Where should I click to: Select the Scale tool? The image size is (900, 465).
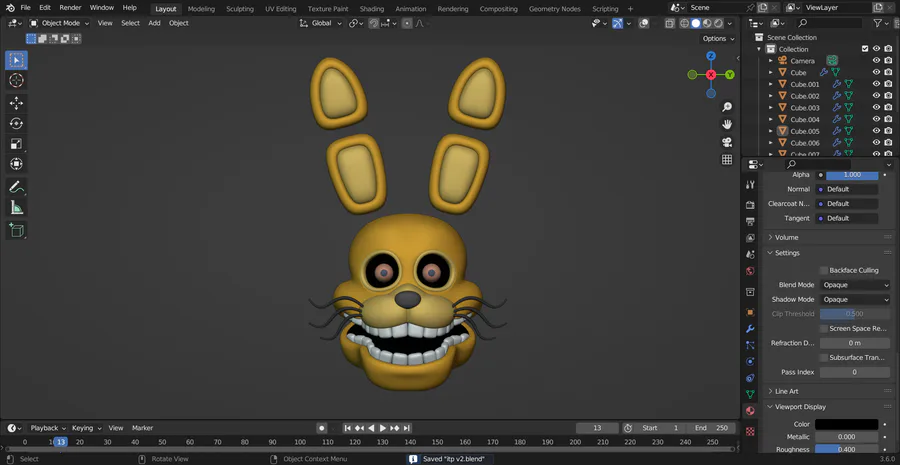point(17,144)
